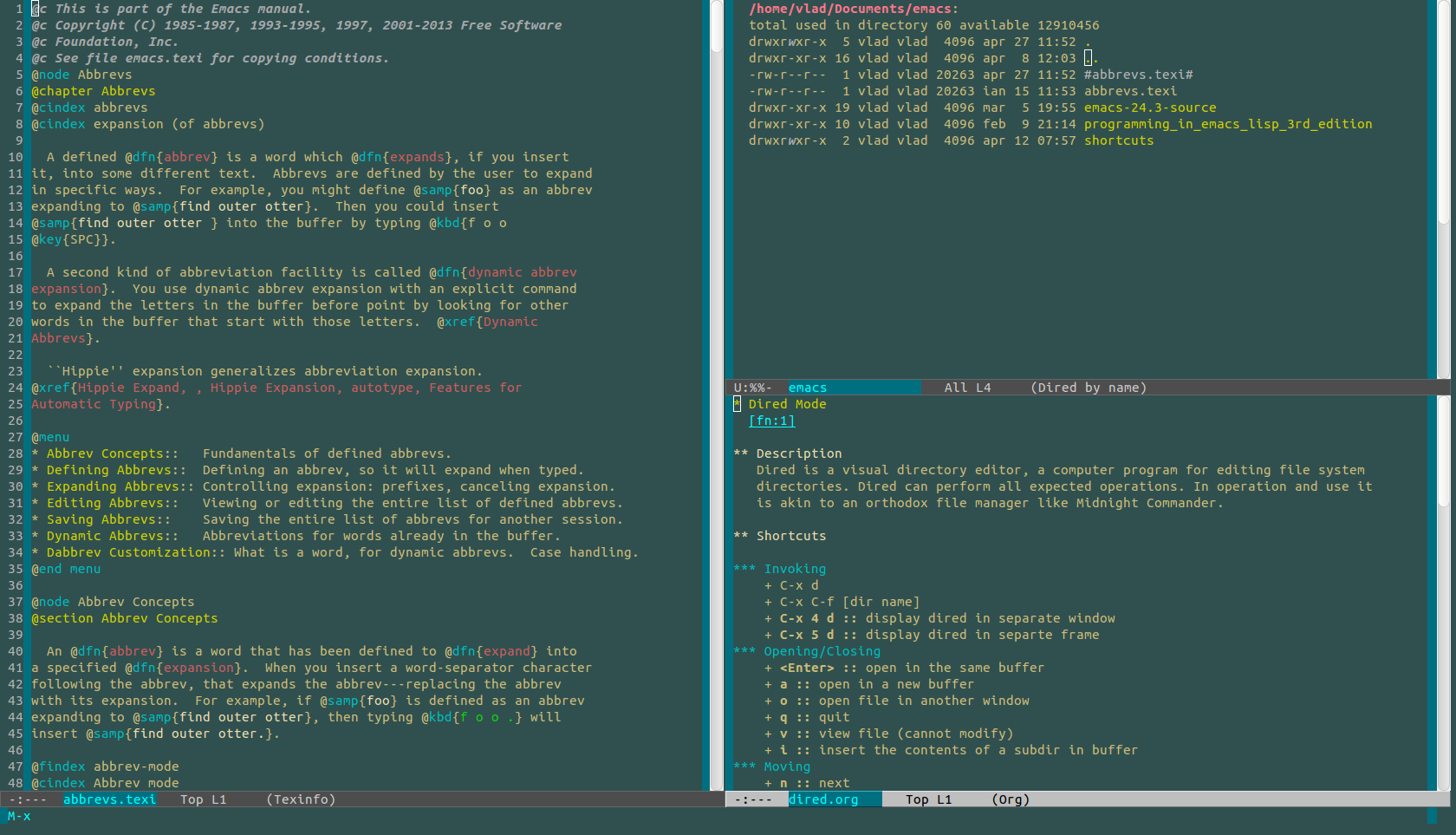Open the emacs-24.3-source directory
Viewport: 1456px width, 835px height.
(1150, 108)
